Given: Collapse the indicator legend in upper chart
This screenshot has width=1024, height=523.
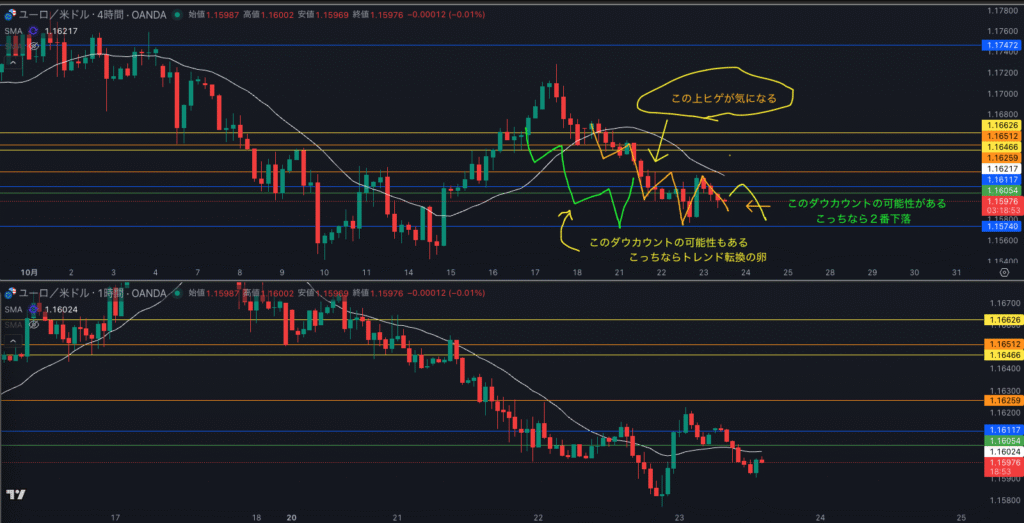Looking at the screenshot, I should pos(12,64).
